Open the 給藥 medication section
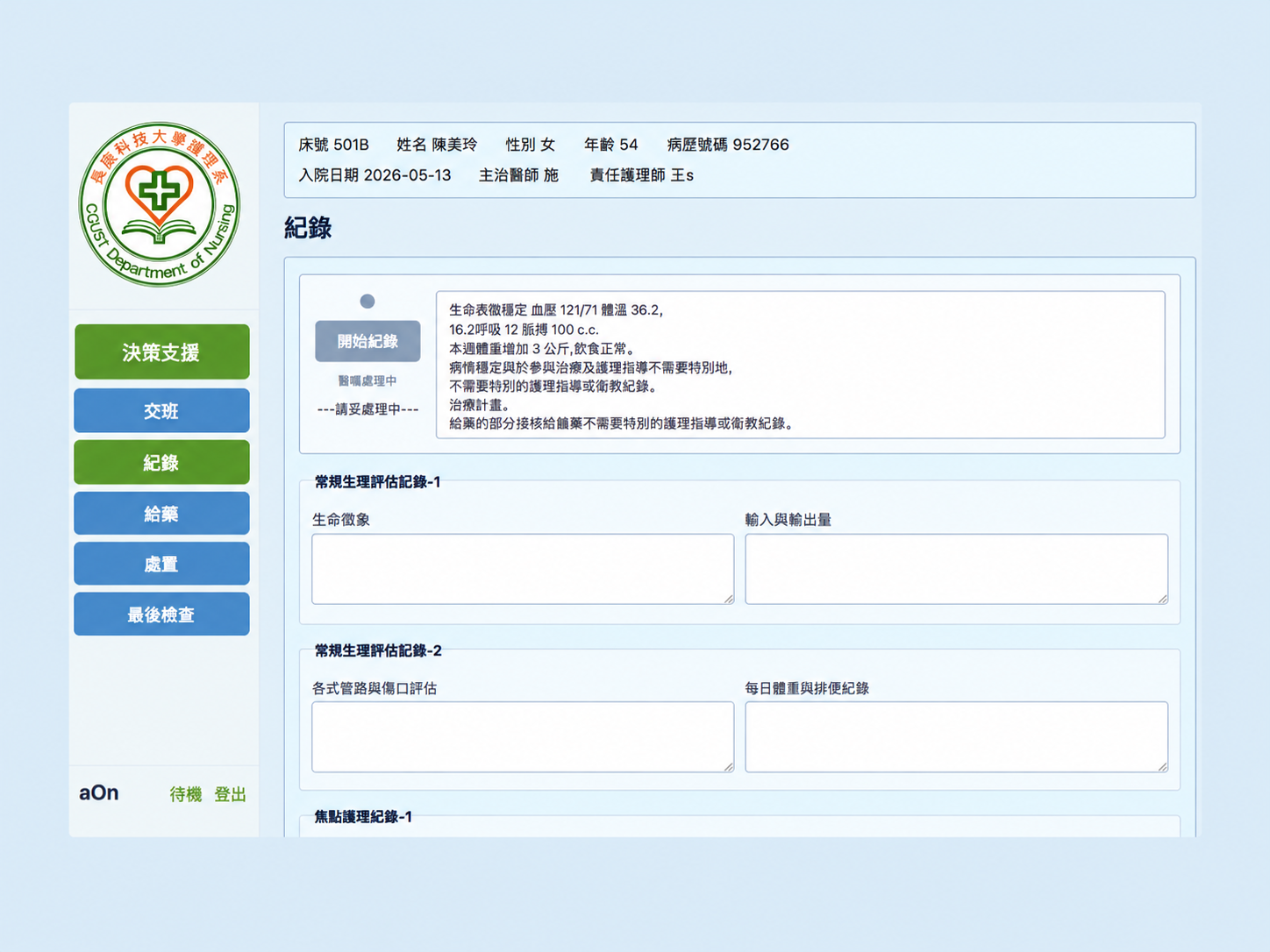This screenshot has width=1270, height=952. 162,513
